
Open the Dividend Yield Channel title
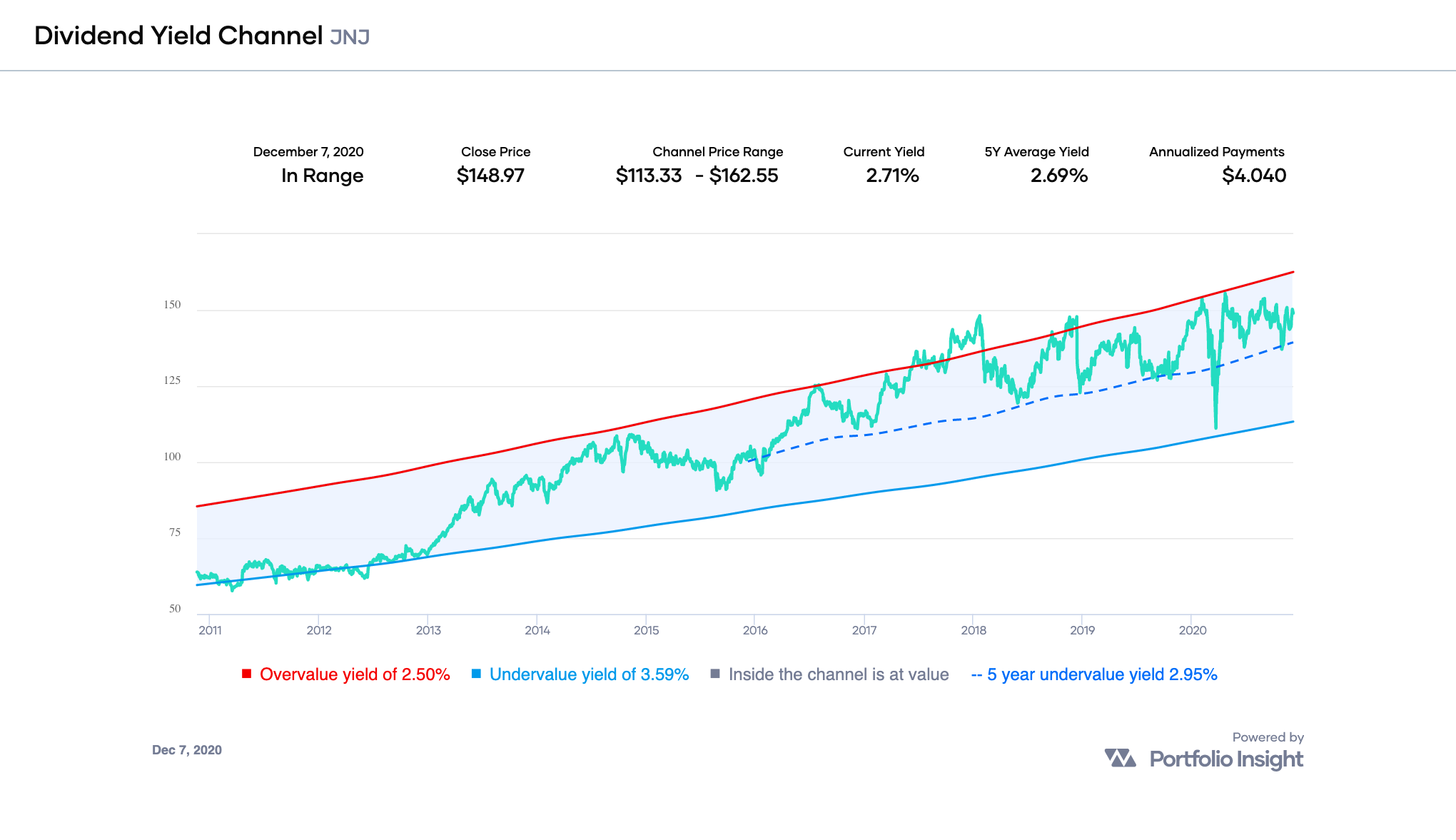coord(178,34)
